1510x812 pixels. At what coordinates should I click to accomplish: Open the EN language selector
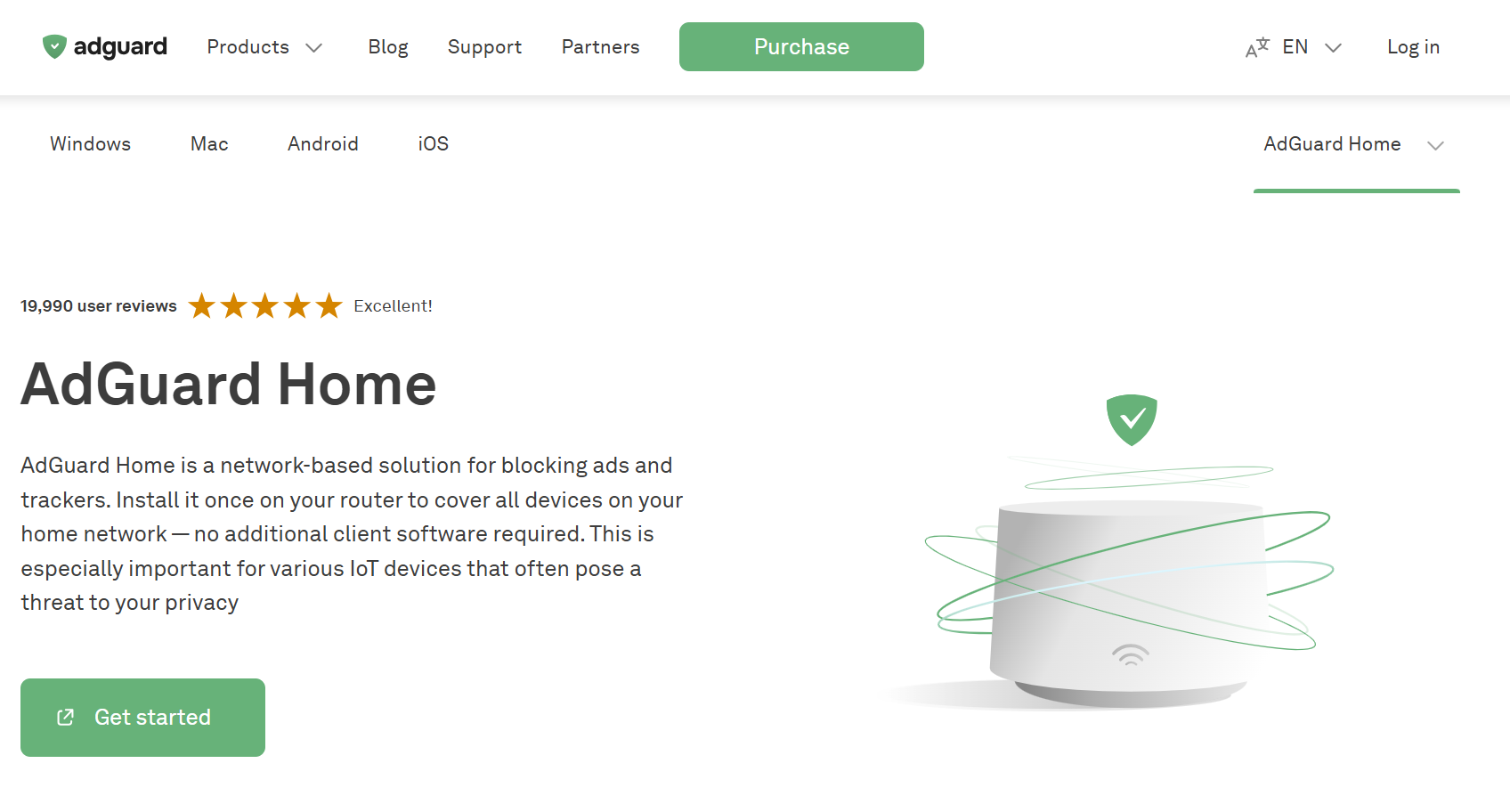click(x=1309, y=47)
